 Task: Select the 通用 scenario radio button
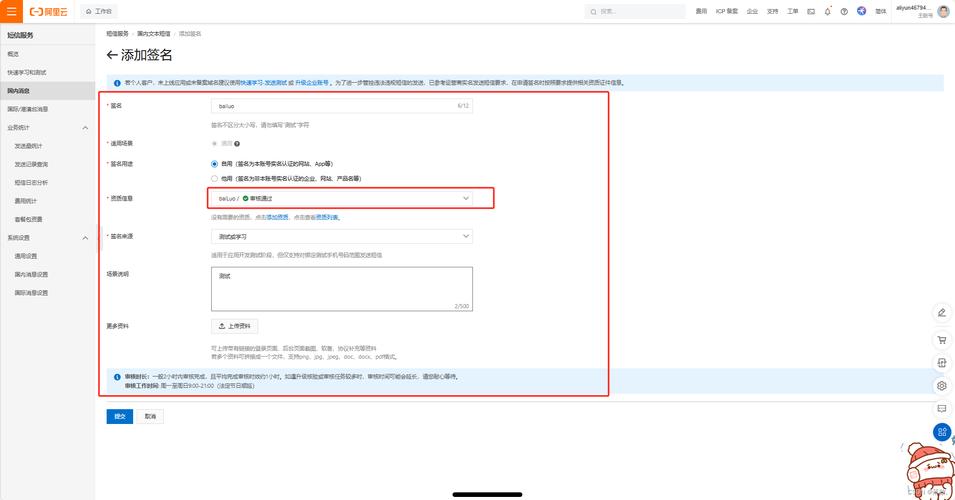click(x=214, y=144)
